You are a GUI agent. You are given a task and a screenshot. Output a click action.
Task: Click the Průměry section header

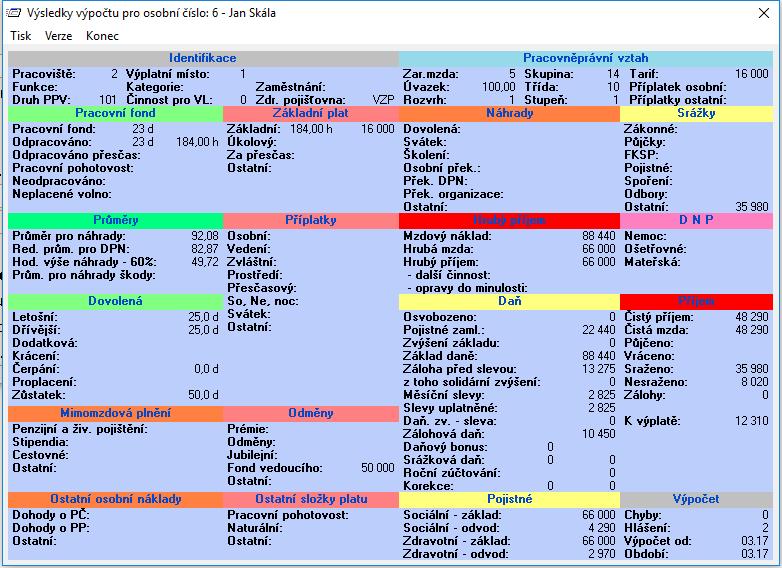[x=115, y=220]
